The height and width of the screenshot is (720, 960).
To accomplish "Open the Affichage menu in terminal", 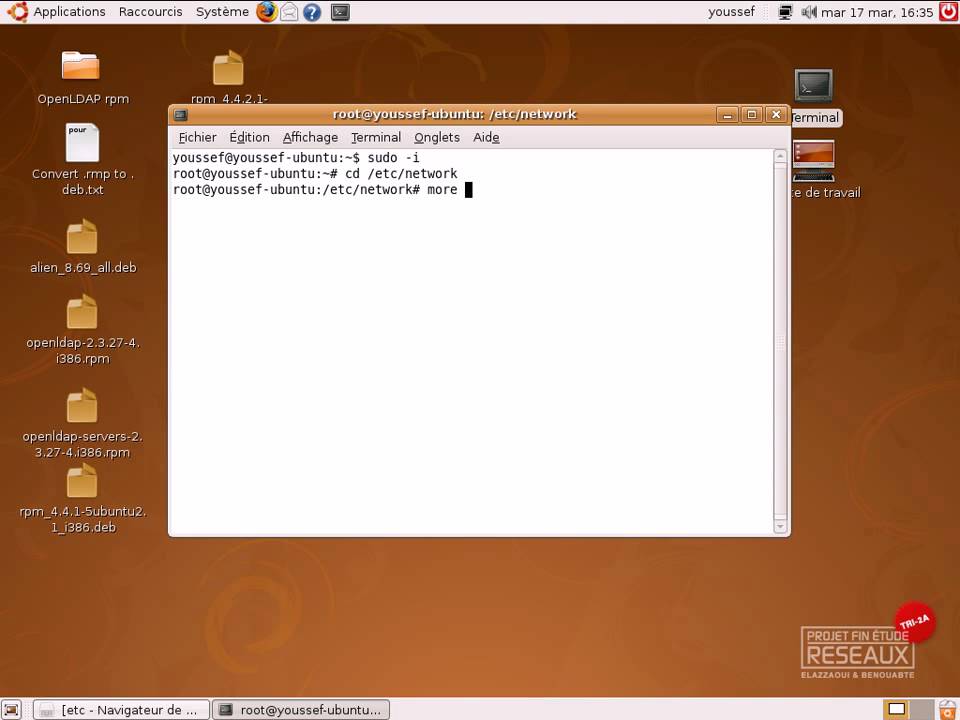I will (310, 137).
